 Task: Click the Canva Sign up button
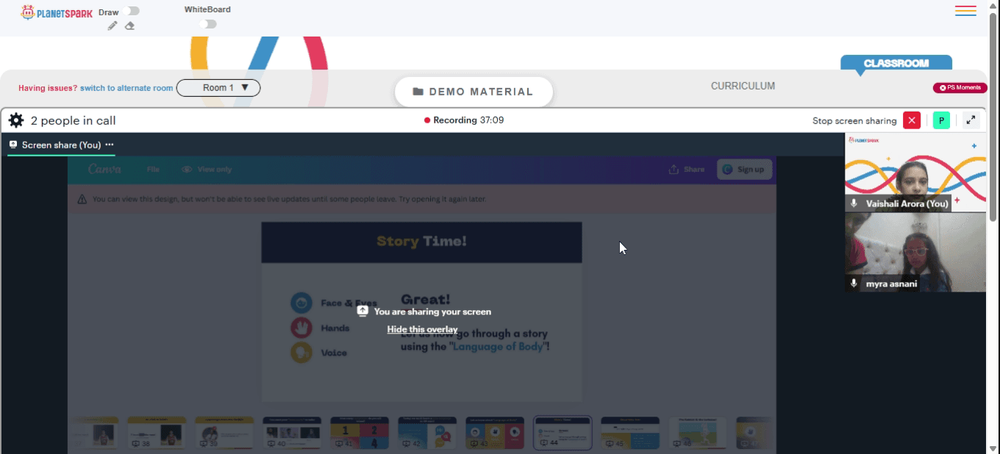[744, 170]
